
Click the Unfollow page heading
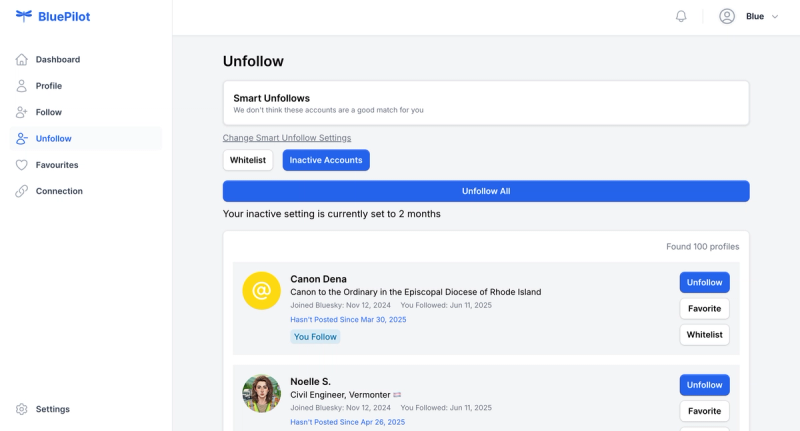(253, 61)
